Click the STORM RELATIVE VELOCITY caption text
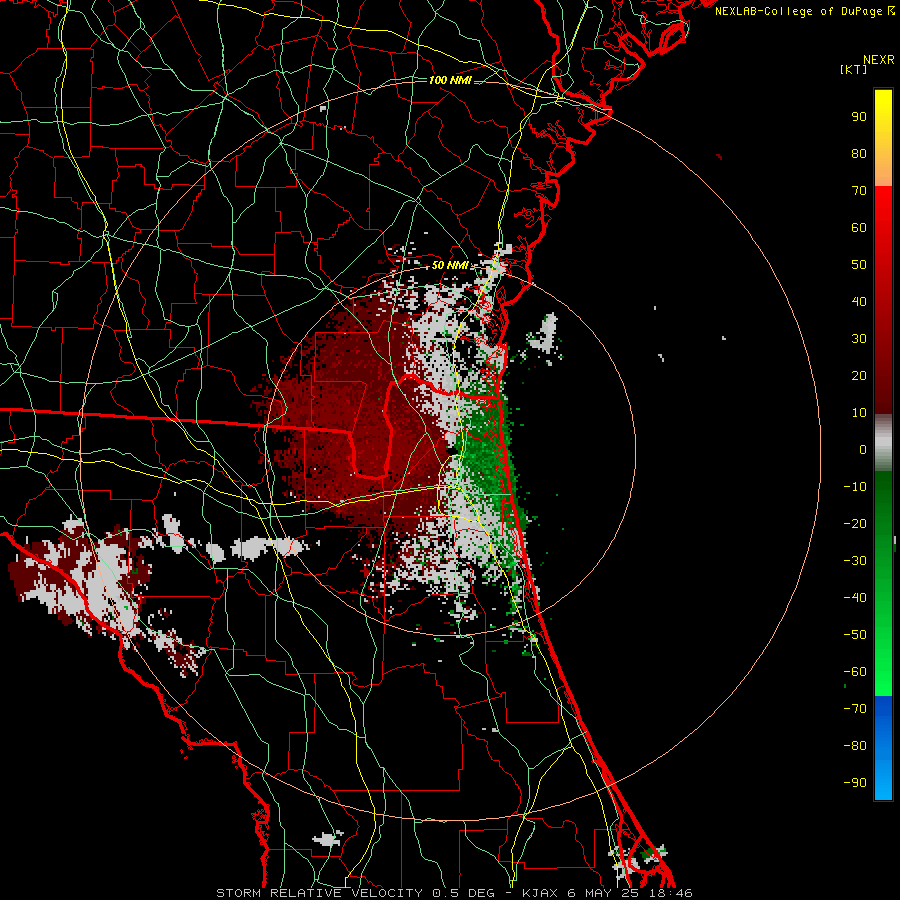 click(x=319, y=893)
